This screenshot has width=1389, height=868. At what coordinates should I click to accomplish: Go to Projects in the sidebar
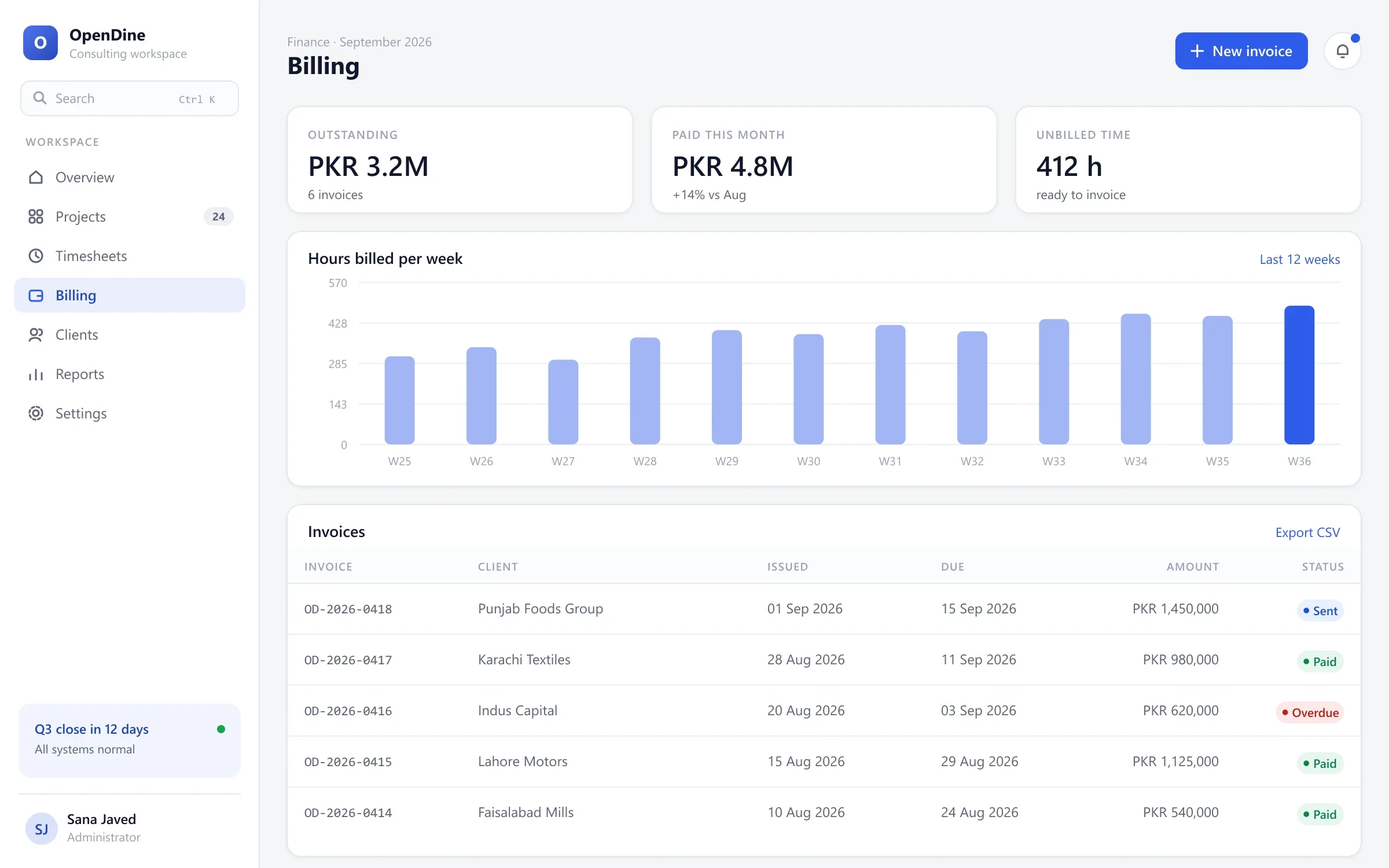click(x=130, y=216)
